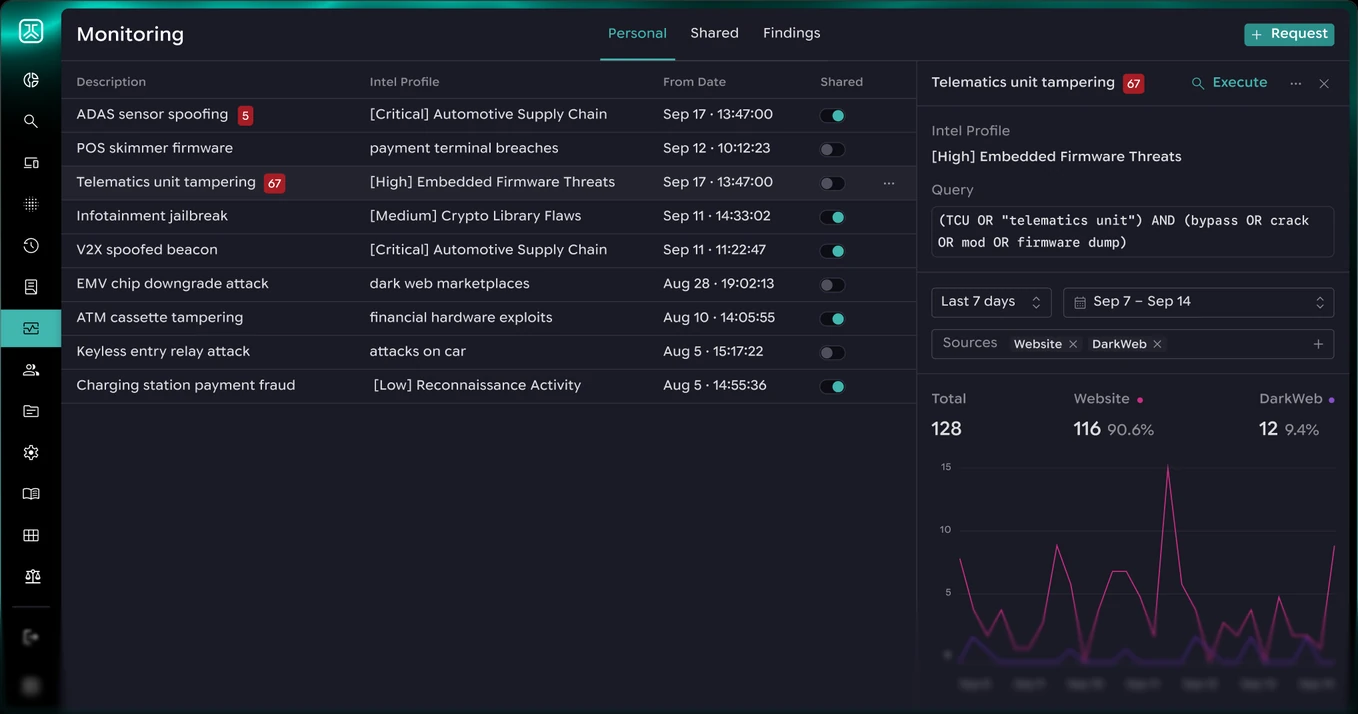This screenshot has height=714, width=1358.
Task: Toggle Shared for Infotainment jailbreak
Action: click(832, 217)
